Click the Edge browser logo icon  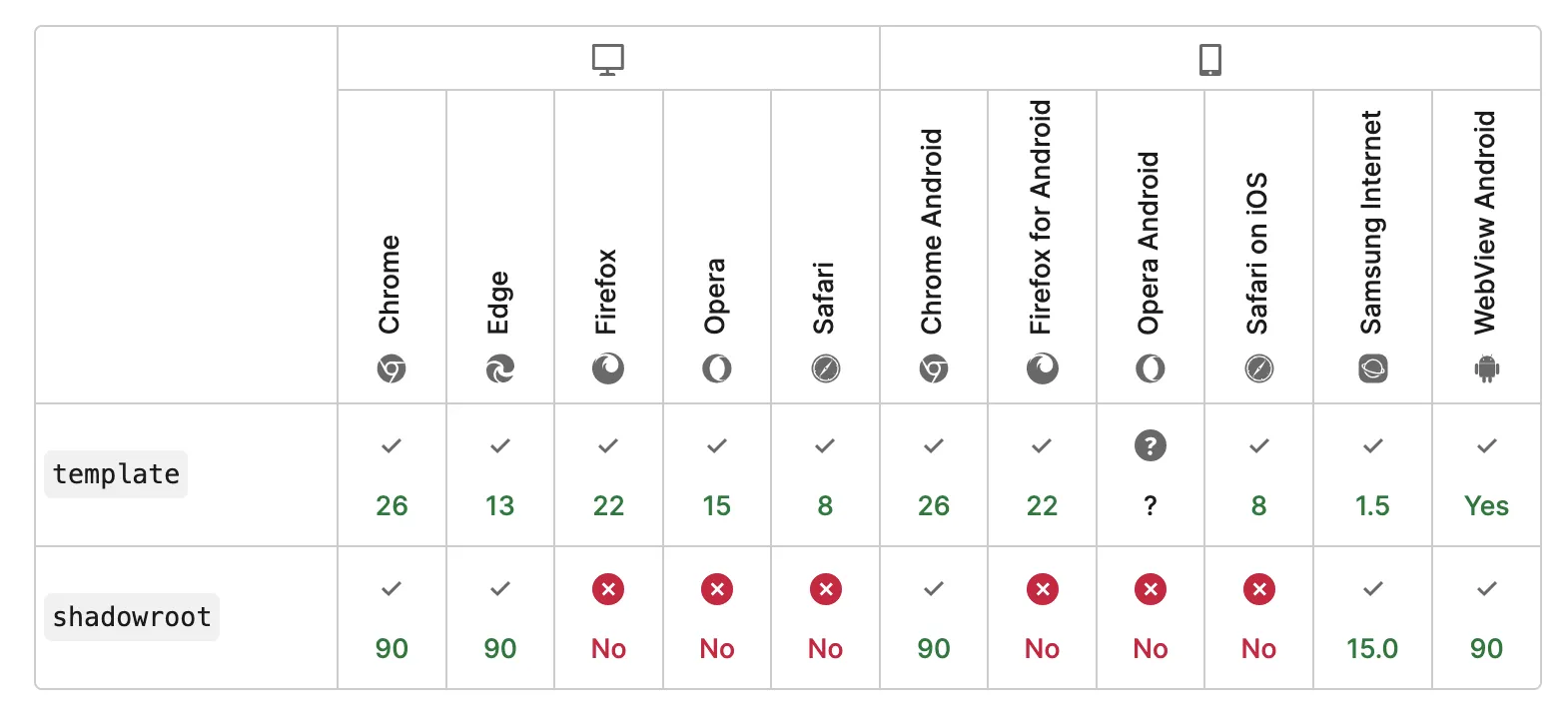click(x=499, y=369)
